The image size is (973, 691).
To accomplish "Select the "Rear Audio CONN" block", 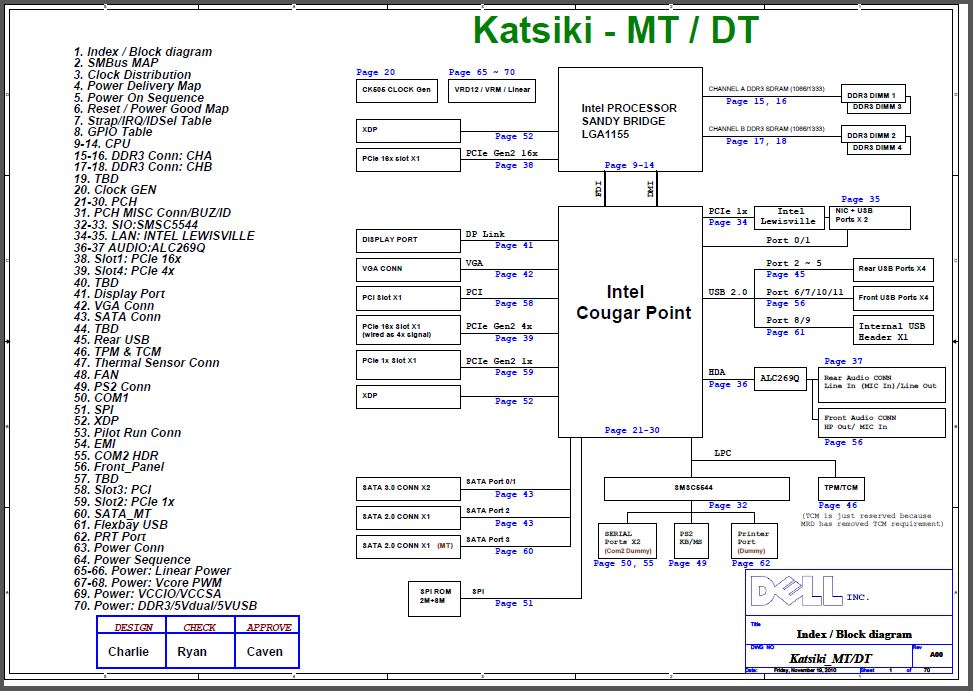I will tap(882, 385).
